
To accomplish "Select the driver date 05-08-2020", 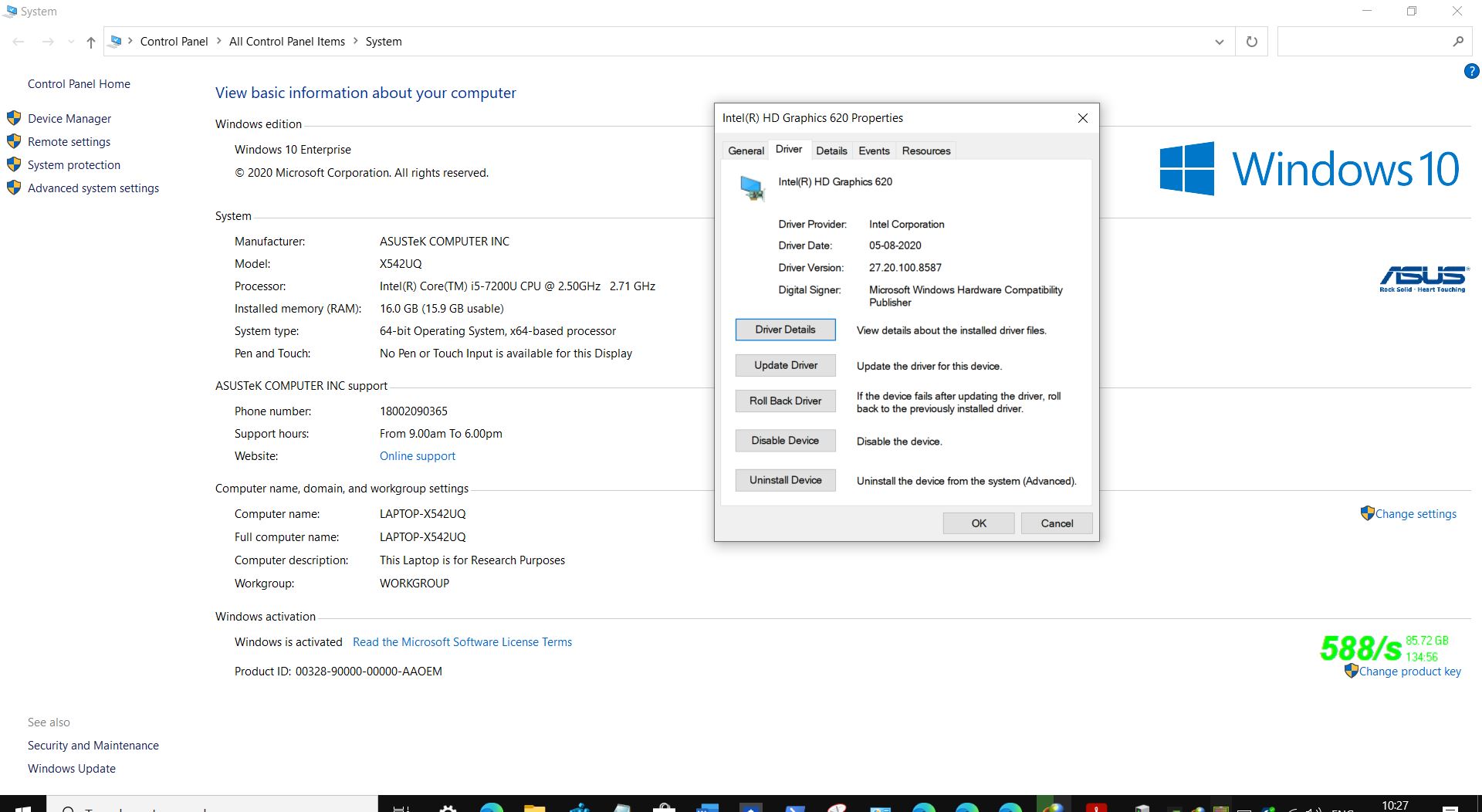I will [895, 245].
